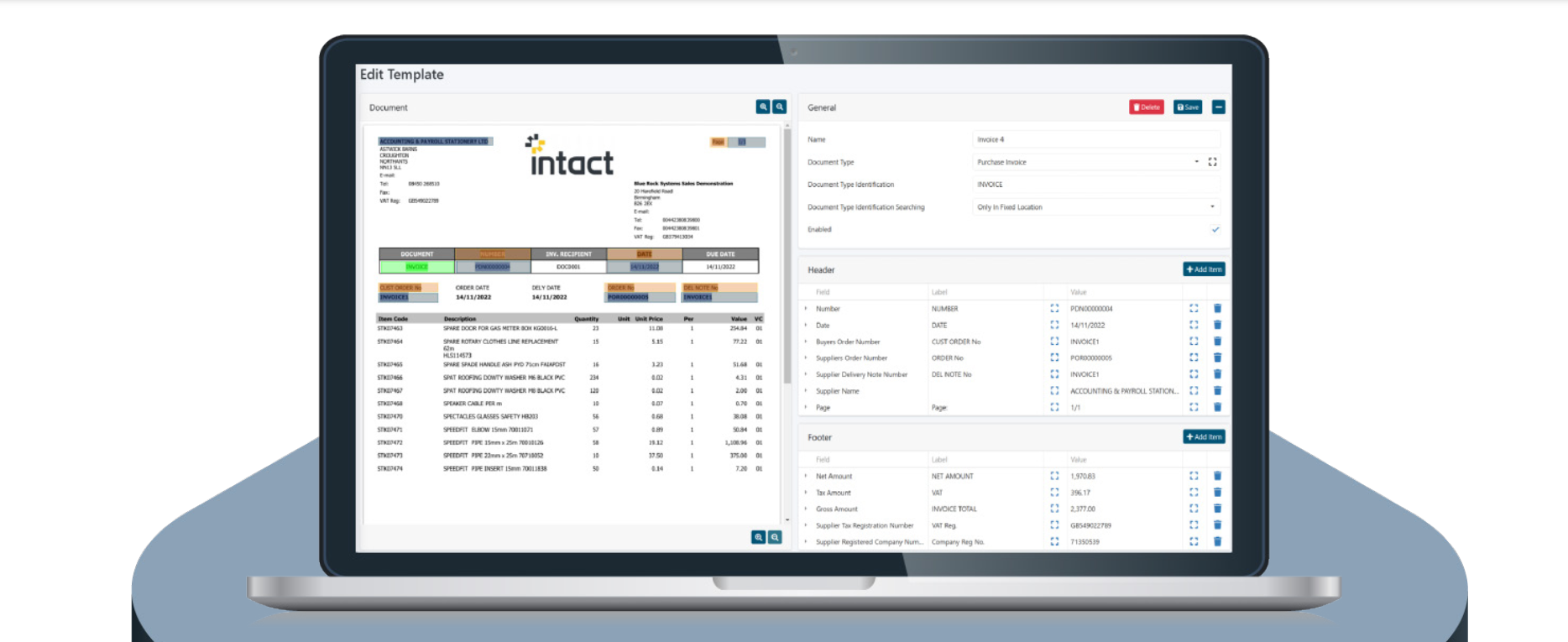Click the value region selector for Gross Amount
1568x642 pixels.
point(1194,509)
